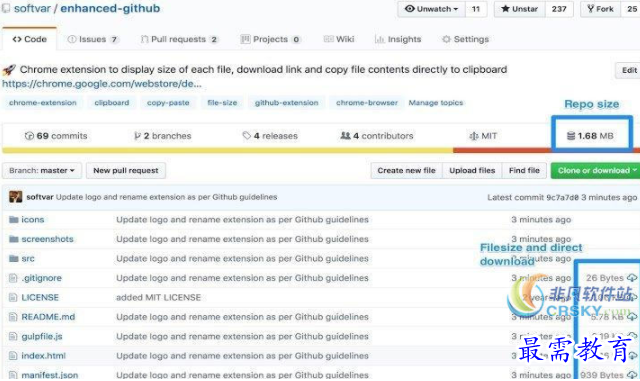
Task: Click the icons folder icon
Action: point(14,220)
